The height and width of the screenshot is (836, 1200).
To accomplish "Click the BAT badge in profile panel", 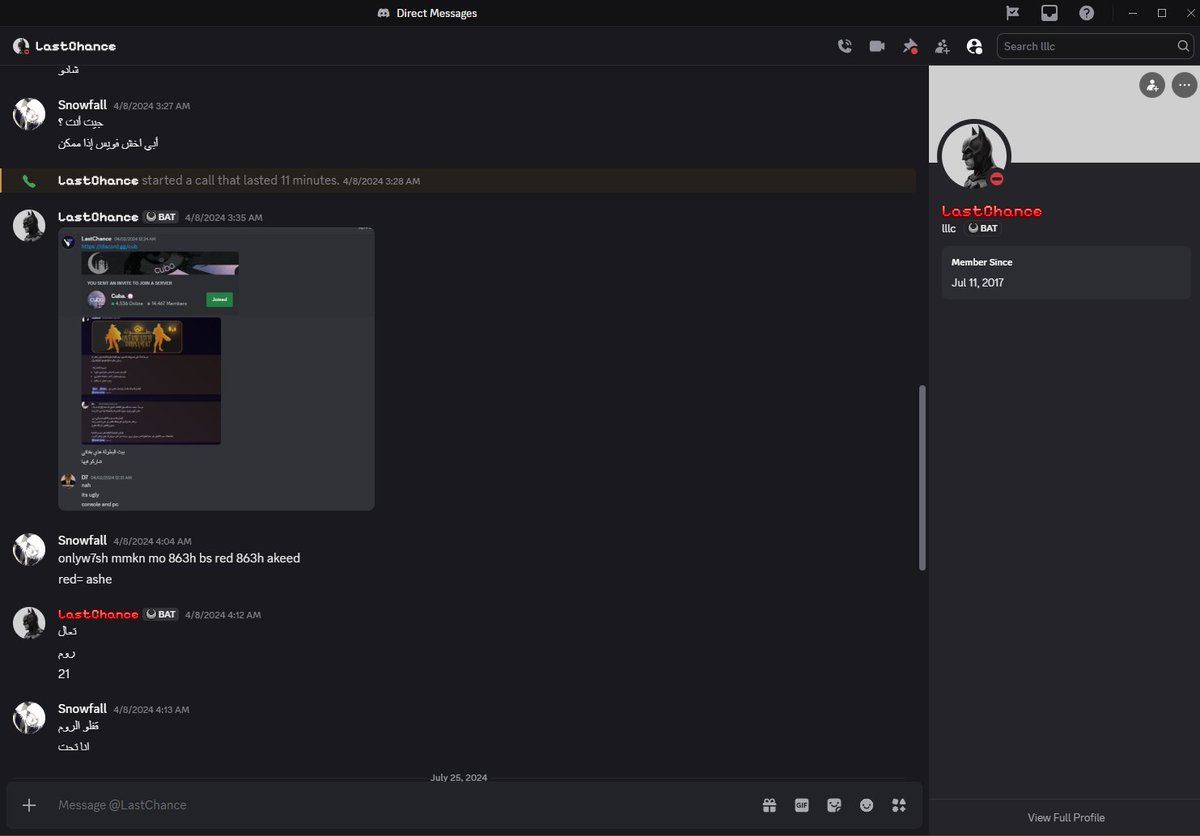I will click(982, 228).
